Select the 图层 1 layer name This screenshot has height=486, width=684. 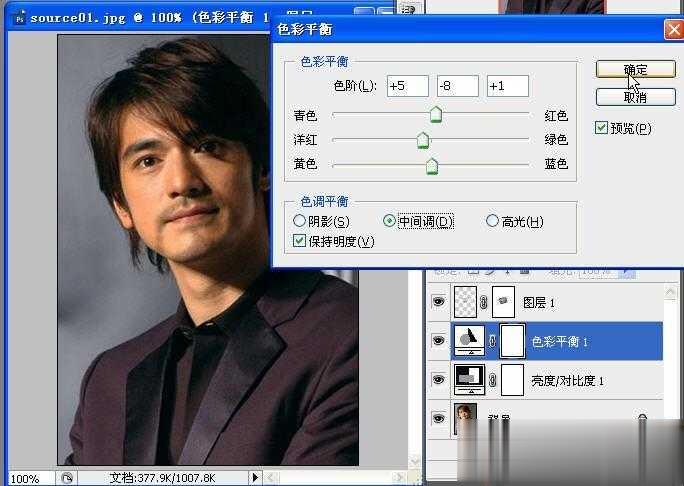click(539, 302)
